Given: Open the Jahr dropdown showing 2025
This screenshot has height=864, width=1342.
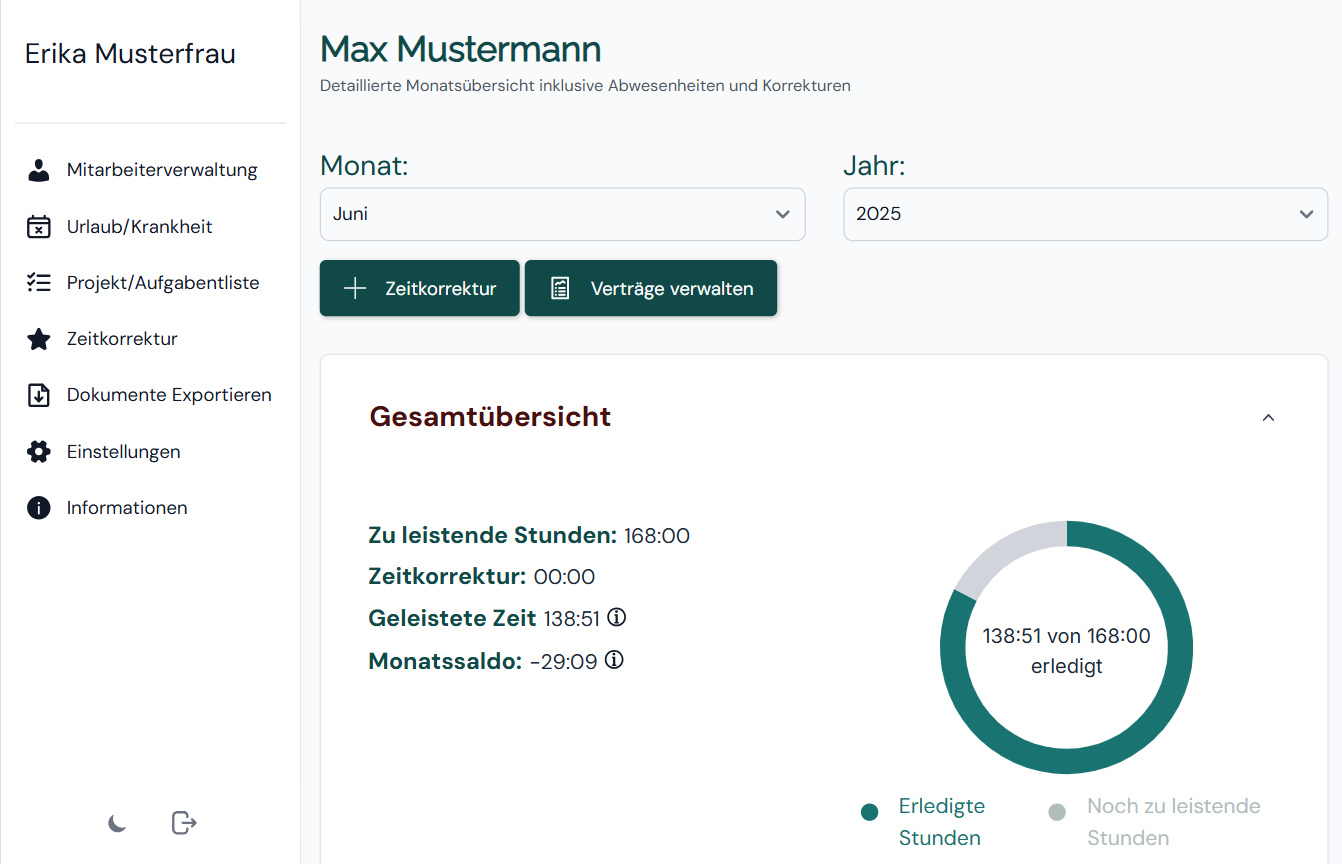Looking at the screenshot, I should click(x=1085, y=214).
